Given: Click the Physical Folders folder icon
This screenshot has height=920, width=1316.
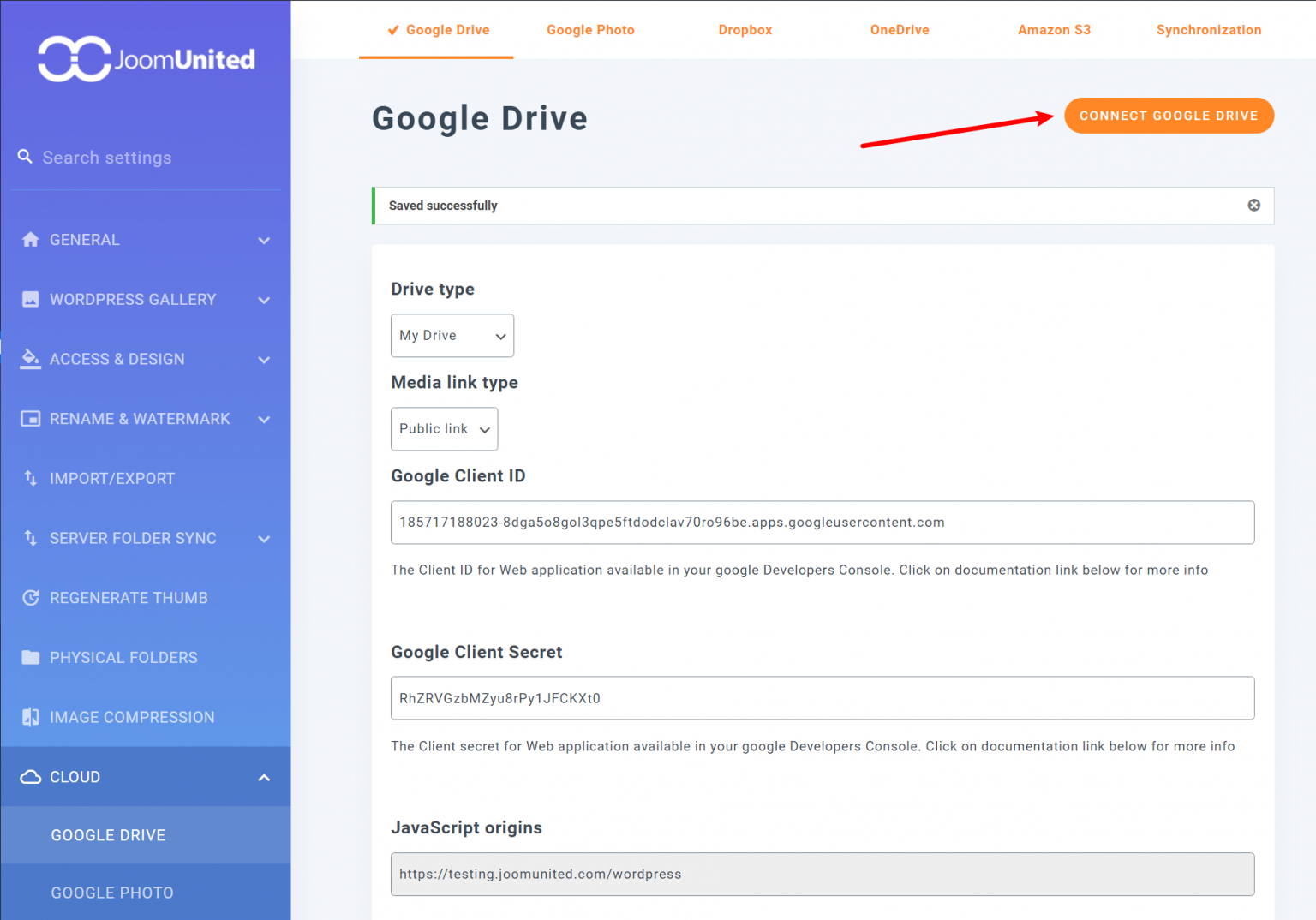Looking at the screenshot, I should (x=31, y=657).
